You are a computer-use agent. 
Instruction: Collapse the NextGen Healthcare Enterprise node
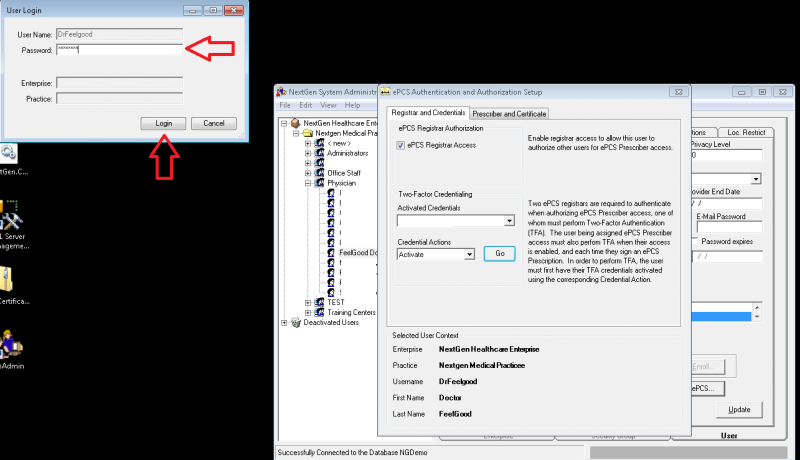point(284,123)
